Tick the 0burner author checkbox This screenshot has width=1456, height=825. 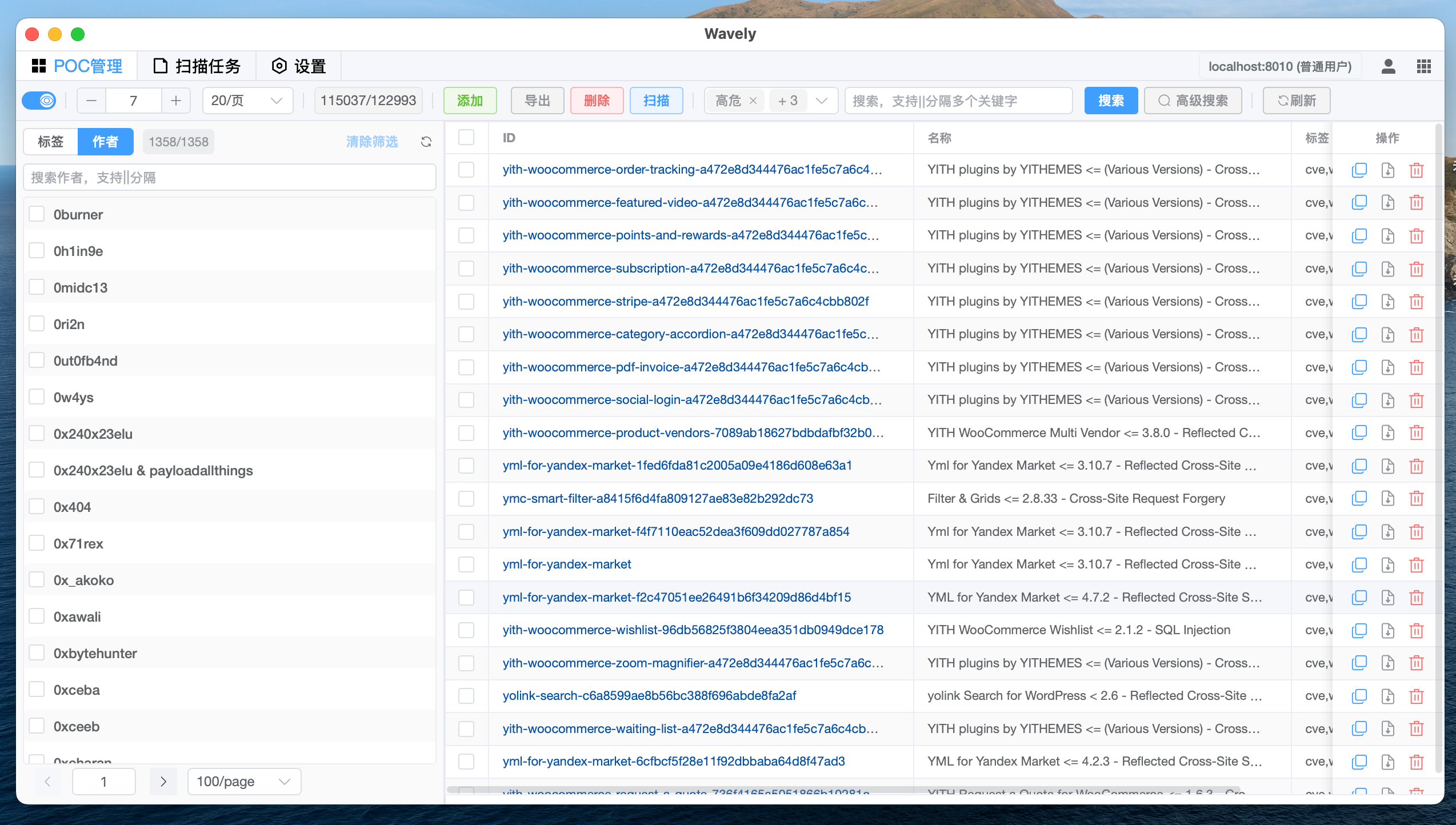37,214
